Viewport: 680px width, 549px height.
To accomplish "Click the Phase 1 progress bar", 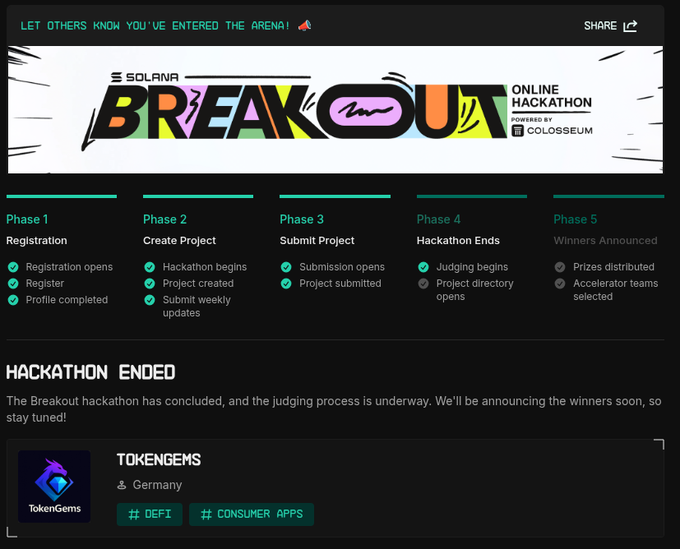I will [x=62, y=196].
